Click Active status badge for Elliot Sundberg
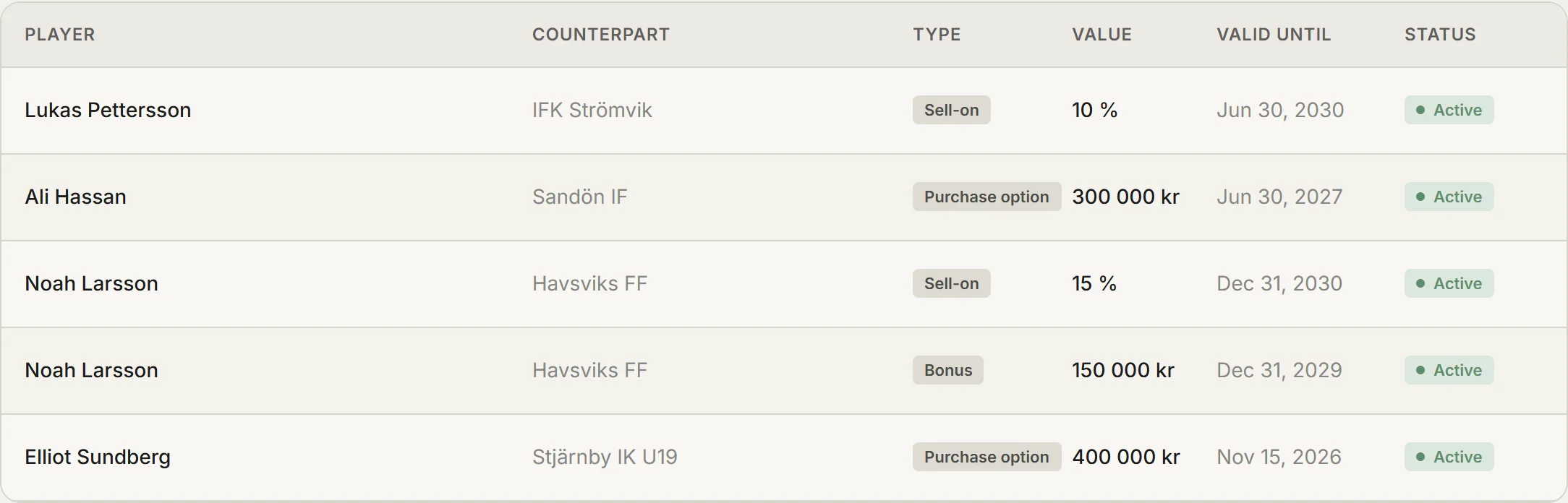The height and width of the screenshot is (503, 1568). (1449, 457)
